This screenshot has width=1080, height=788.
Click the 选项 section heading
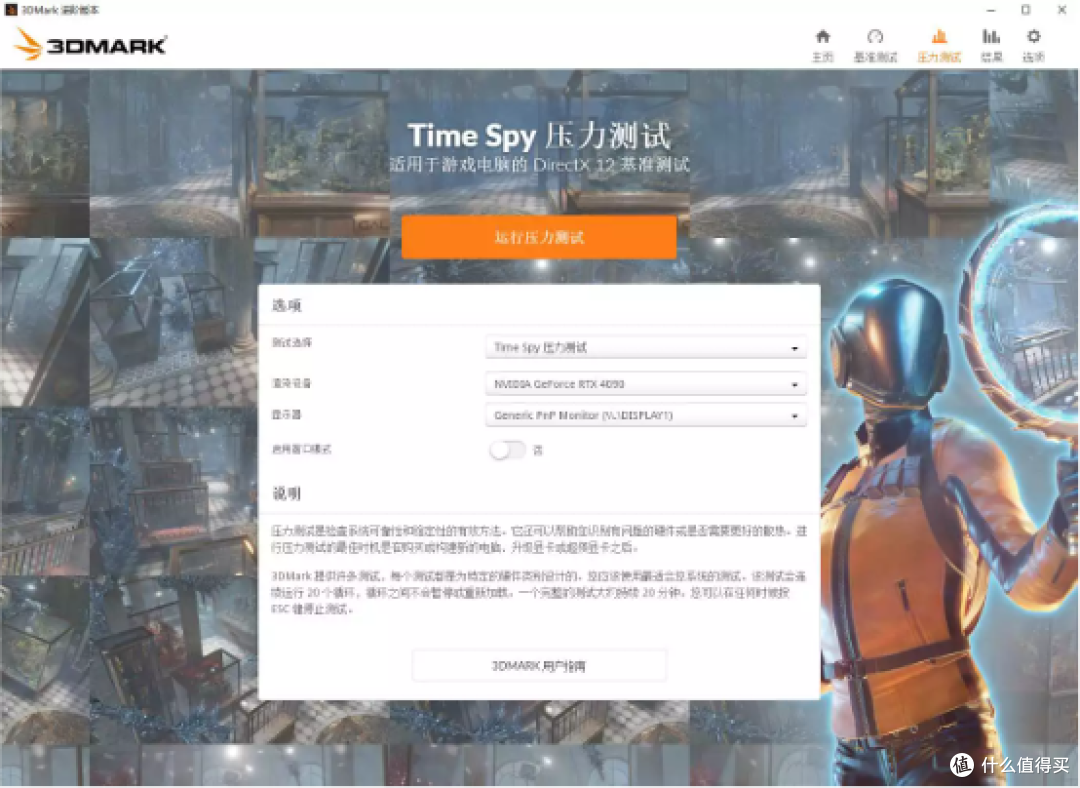[287, 305]
